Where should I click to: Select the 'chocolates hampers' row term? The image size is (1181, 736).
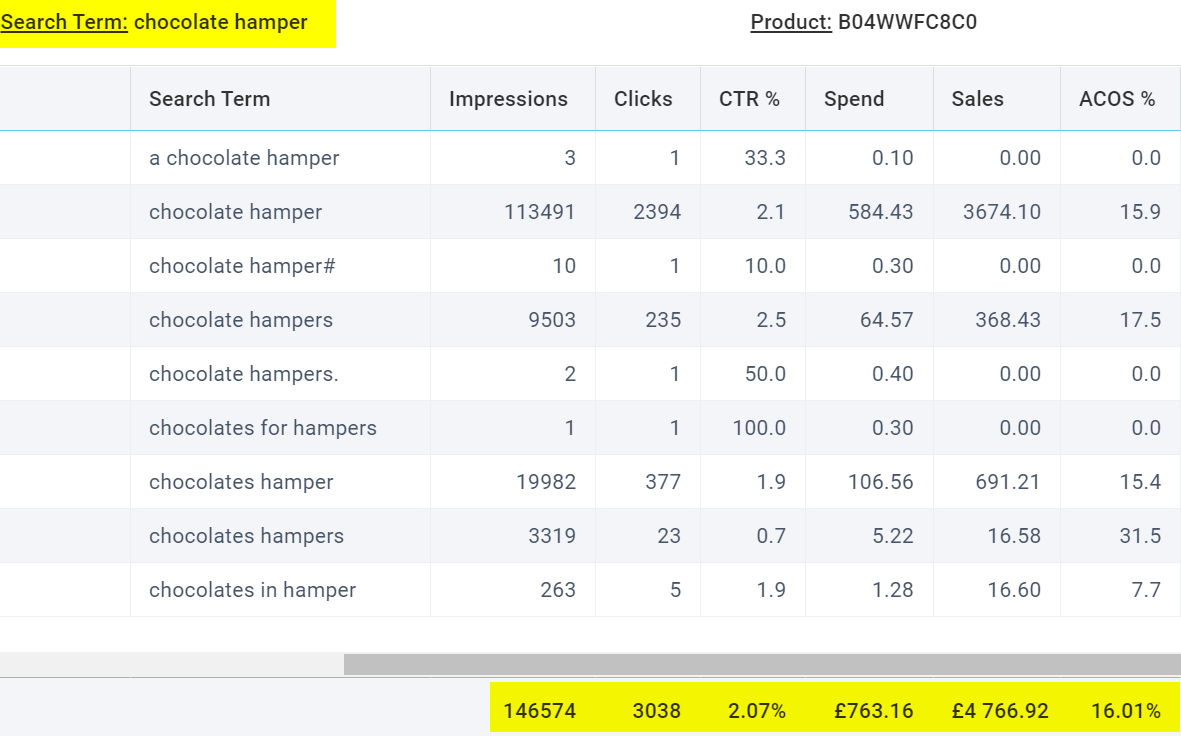pyautogui.click(x=246, y=536)
